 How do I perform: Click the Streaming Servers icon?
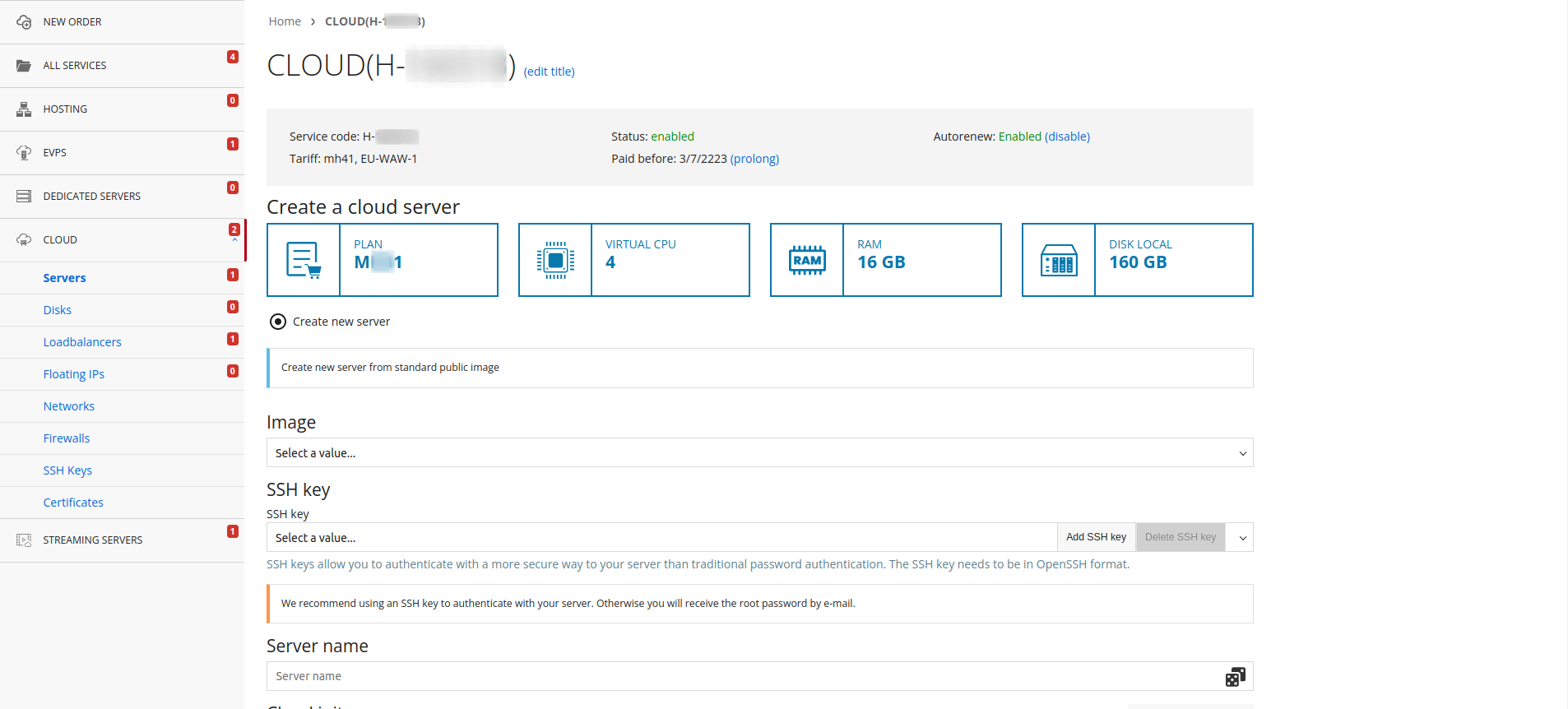tap(24, 540)
